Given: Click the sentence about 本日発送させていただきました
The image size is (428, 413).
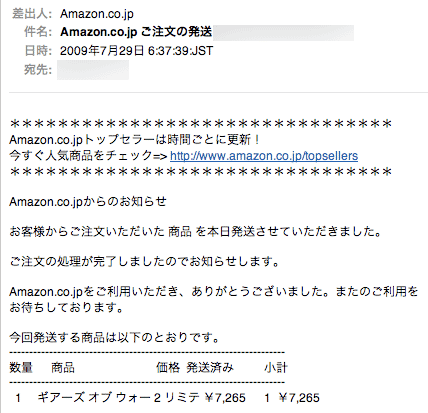Looking at the screenshot, I should [x=195, y=231].
